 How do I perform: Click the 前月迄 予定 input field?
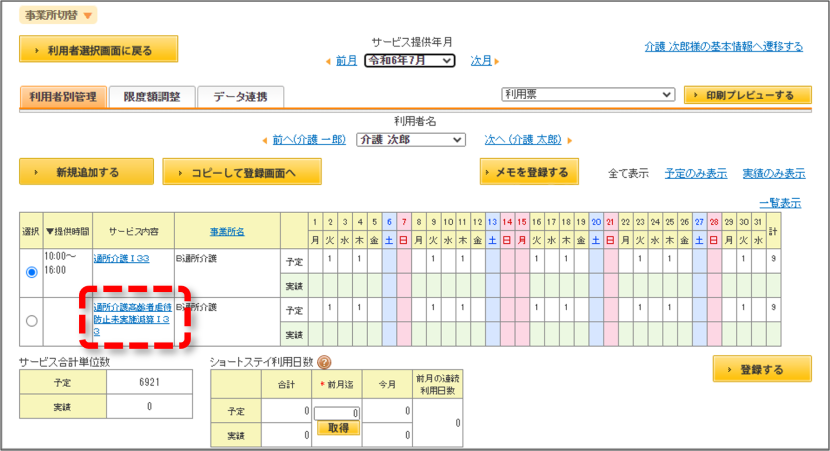point(337,413)
